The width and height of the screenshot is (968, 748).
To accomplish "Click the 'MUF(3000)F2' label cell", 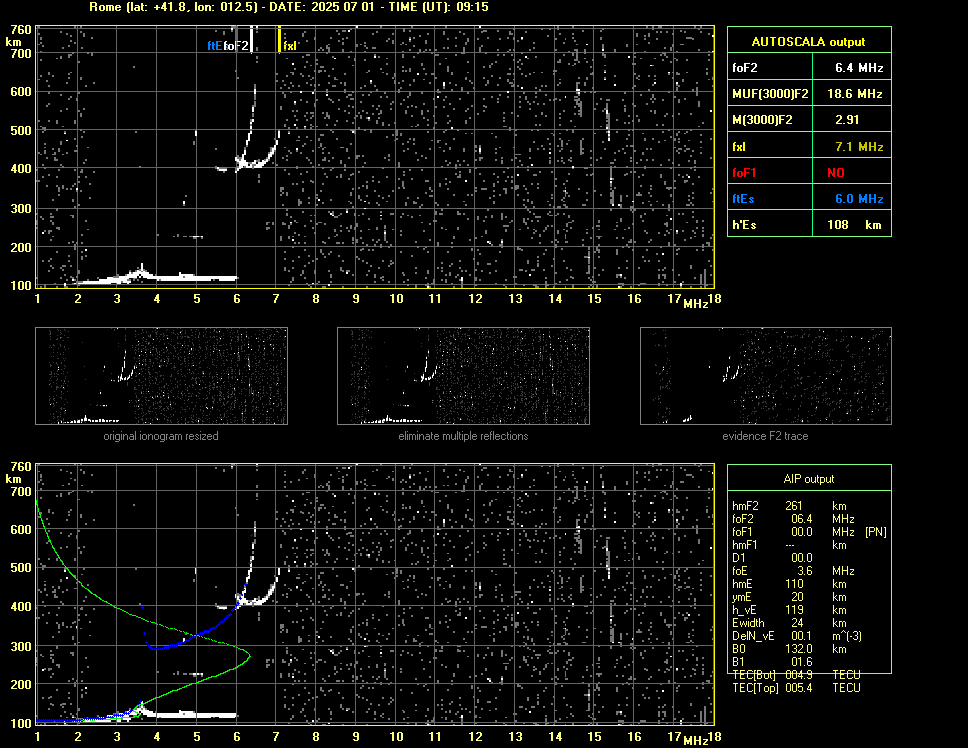I will tap(770, 94).
